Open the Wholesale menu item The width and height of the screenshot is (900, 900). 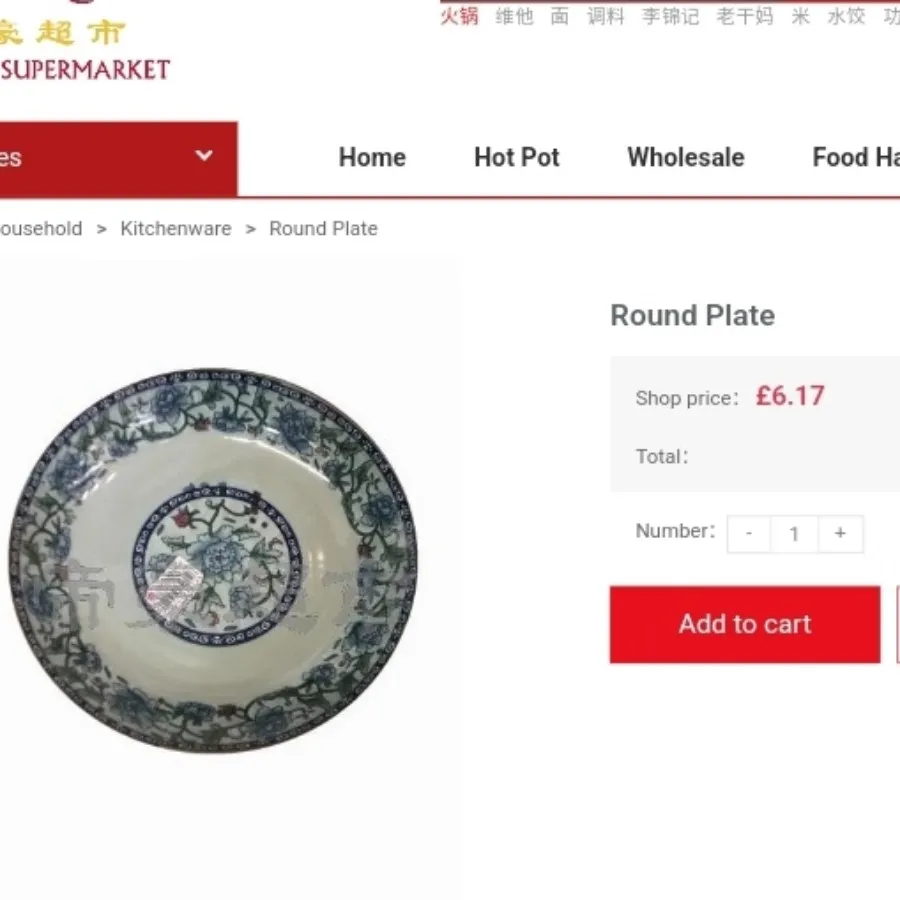pyautogui.click(x=686, y=157)
